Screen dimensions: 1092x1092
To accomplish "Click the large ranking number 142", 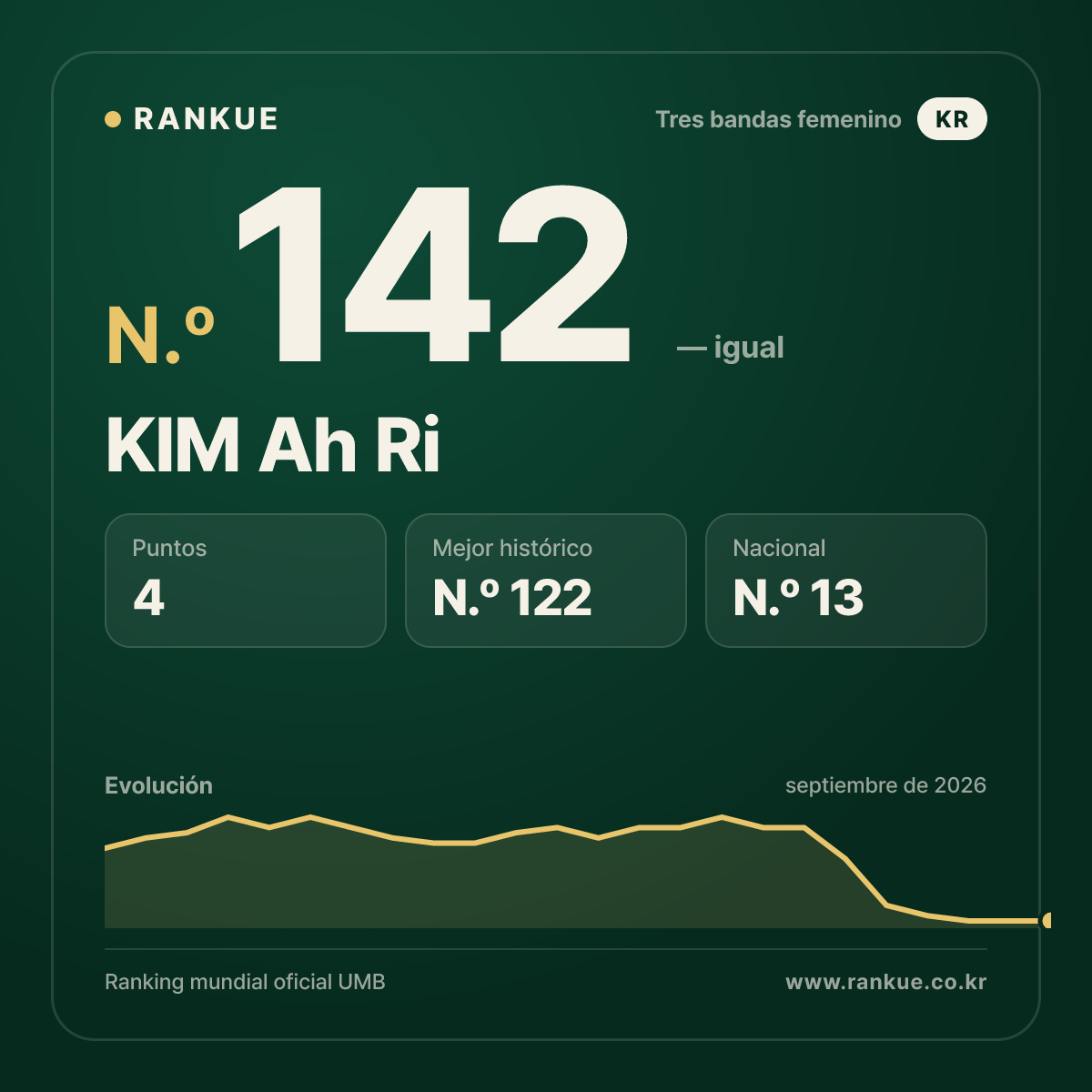I will click(x=433, y=274).
